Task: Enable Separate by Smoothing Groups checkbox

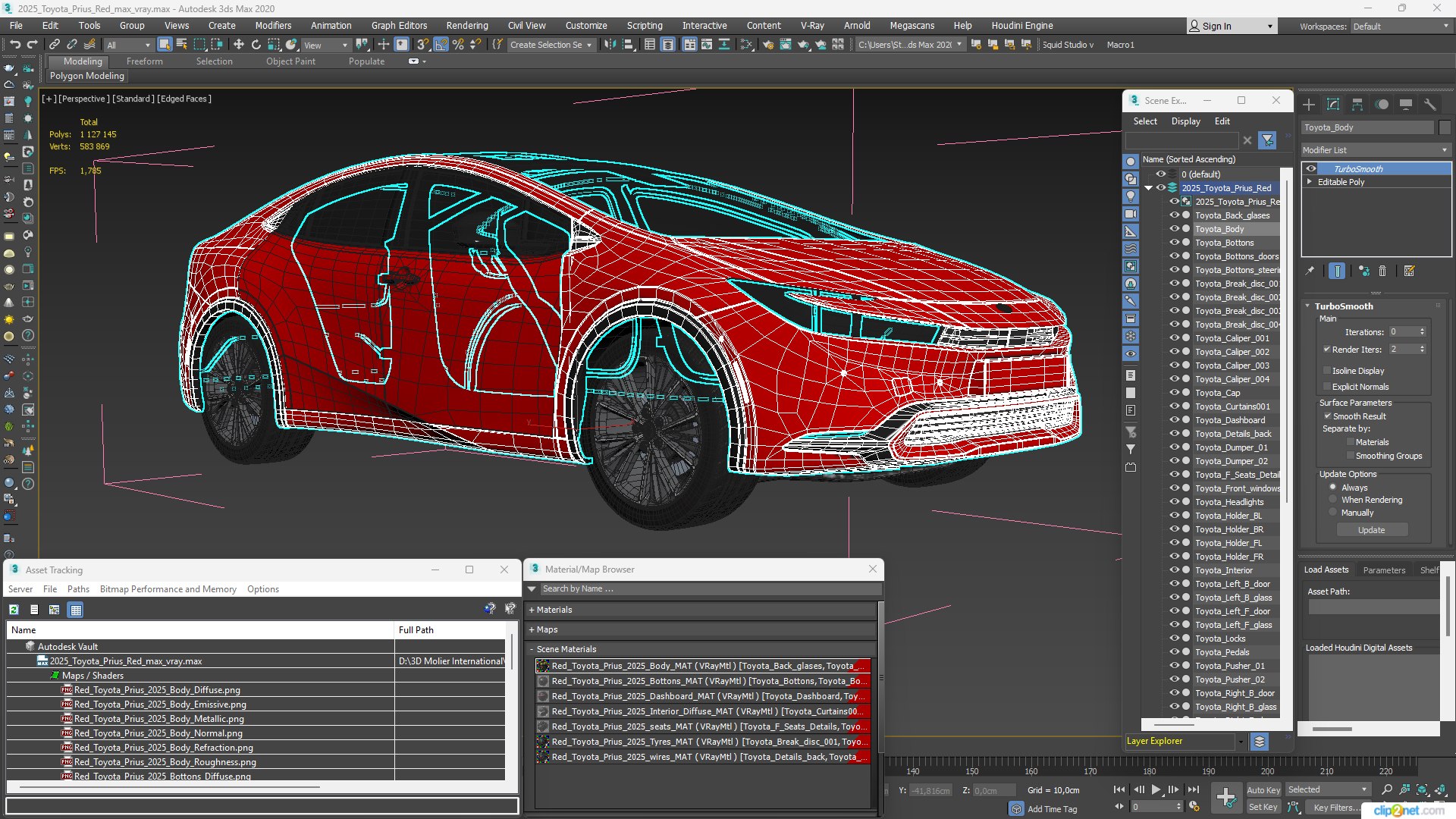Action: [x=1351, y=456]
